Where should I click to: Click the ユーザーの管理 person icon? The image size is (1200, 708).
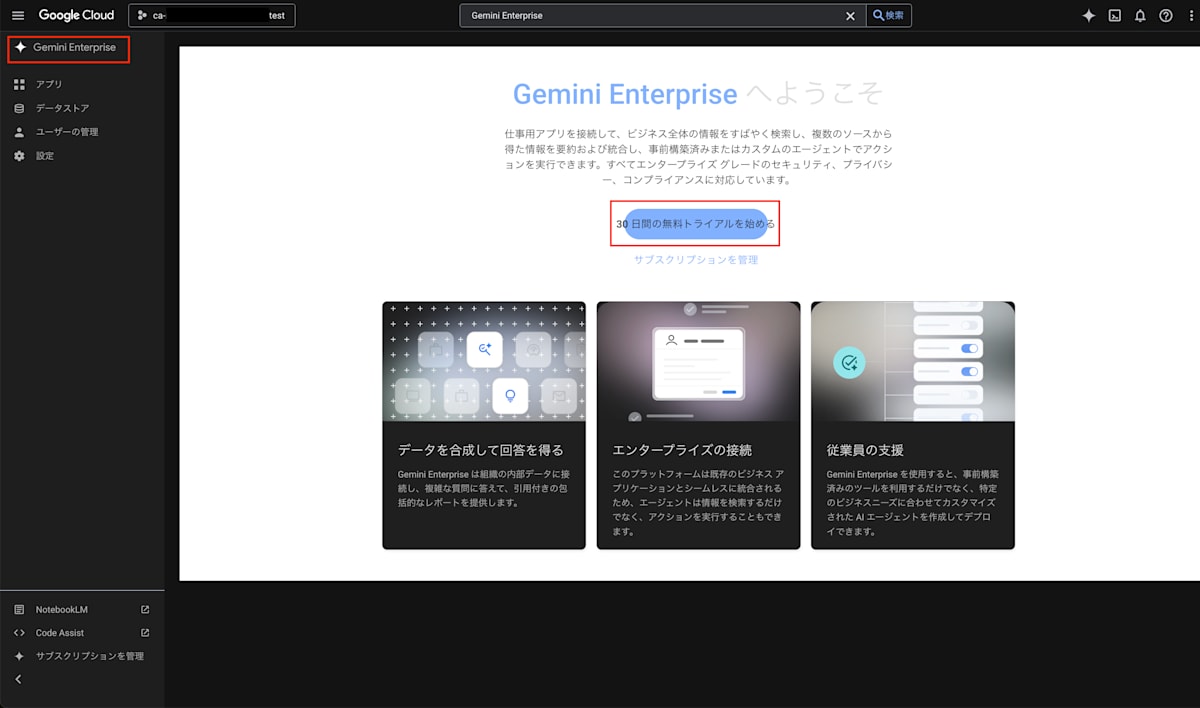19,132
